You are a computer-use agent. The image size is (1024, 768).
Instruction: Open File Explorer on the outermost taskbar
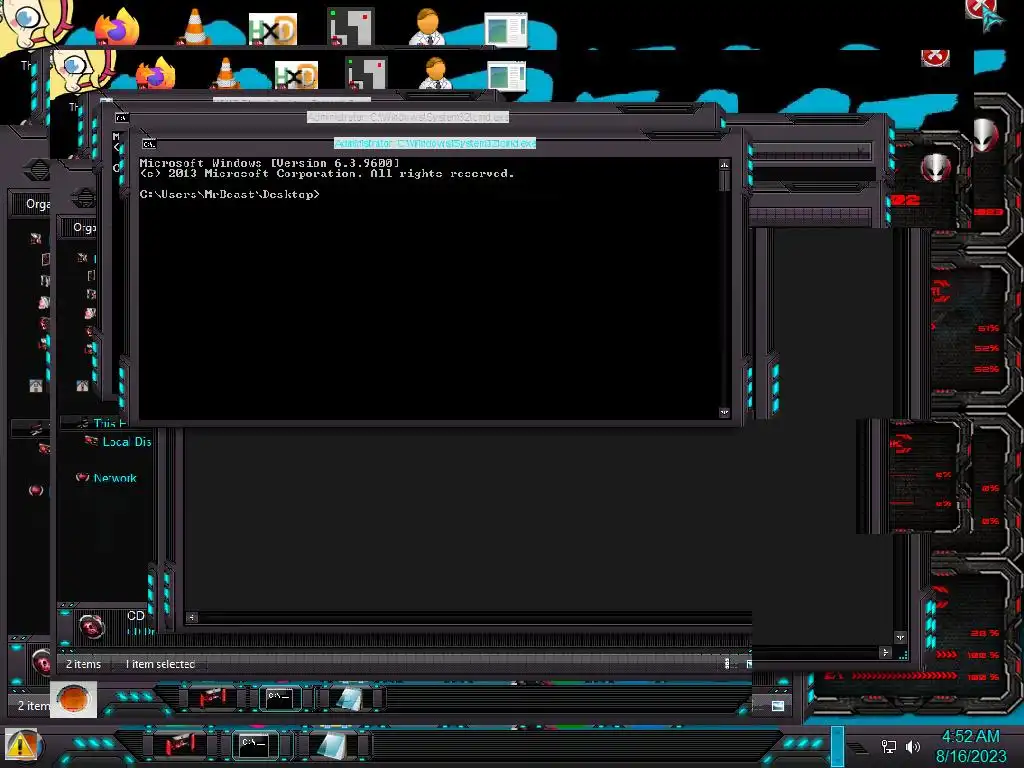click(178, 744)
